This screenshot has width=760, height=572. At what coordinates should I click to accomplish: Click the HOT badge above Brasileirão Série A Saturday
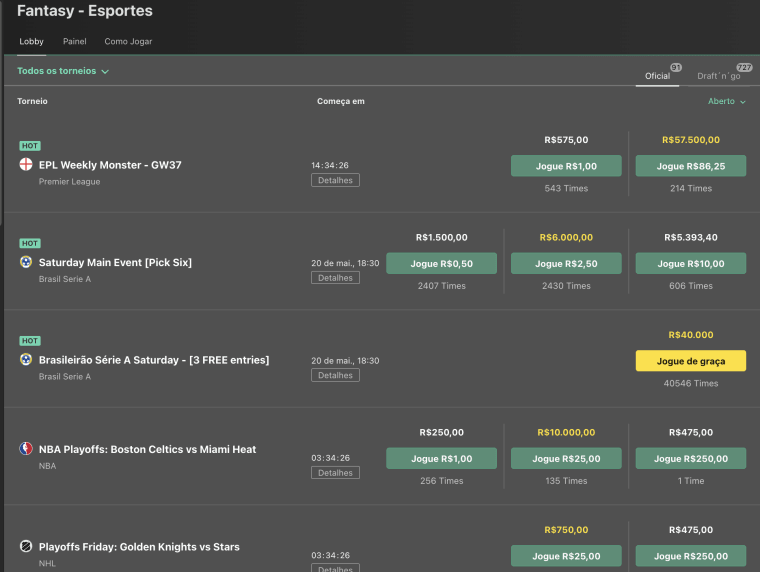30,340
